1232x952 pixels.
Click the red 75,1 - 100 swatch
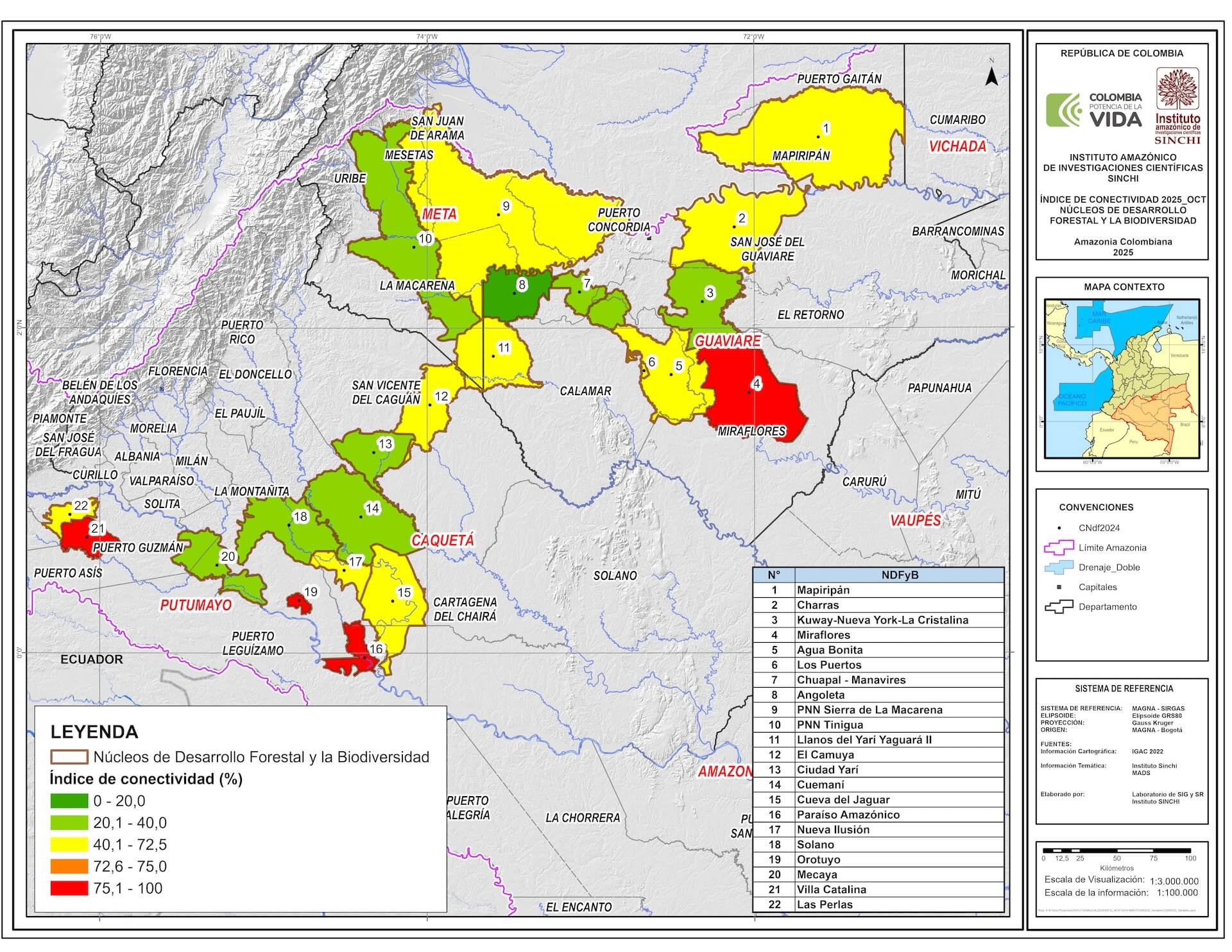[x=69, y=888]
